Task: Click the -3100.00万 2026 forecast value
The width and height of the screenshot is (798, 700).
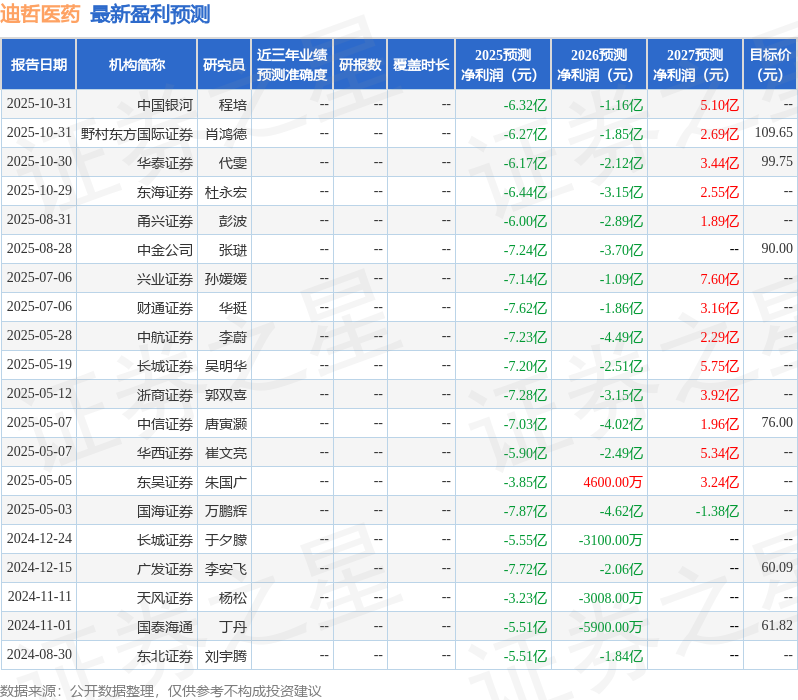Action: tap(611, 541)
